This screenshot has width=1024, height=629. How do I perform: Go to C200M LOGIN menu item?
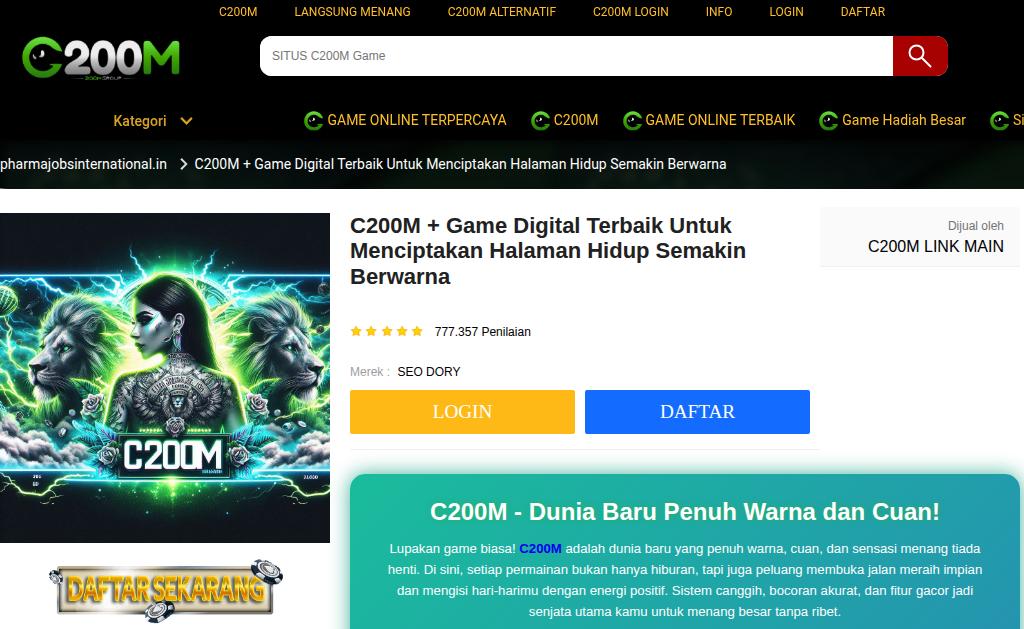click(x=630, y=12)
